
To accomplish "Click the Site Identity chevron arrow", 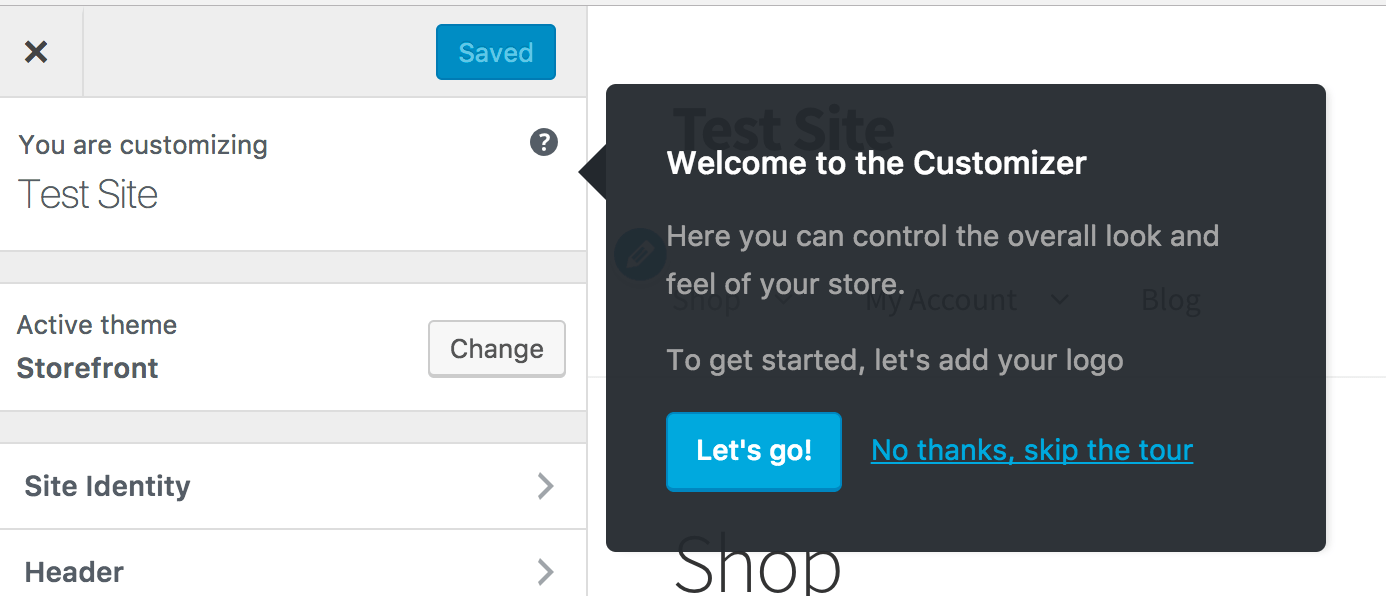I will pos(545,486).
